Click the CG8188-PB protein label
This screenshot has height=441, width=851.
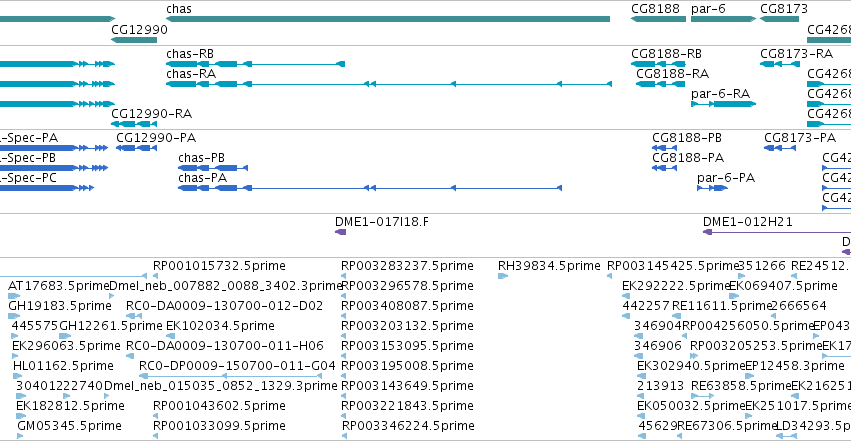click(687, 138)
